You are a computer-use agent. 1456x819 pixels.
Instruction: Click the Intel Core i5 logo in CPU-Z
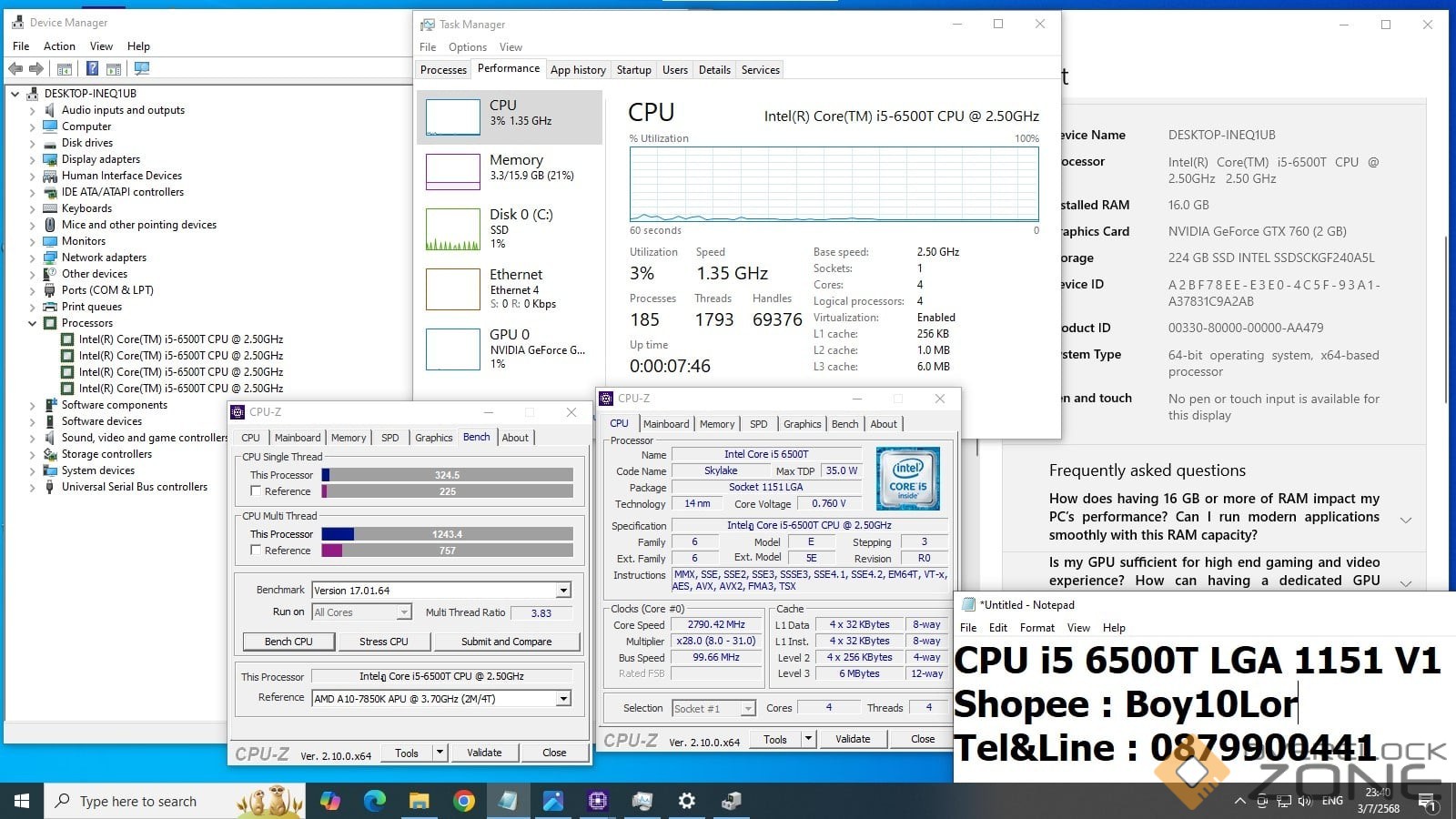tap(907, 478)
